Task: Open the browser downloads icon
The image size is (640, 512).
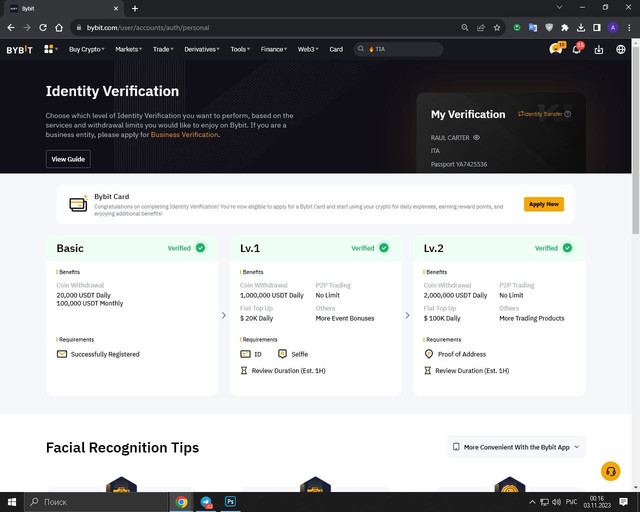Action: click(581, 27)
